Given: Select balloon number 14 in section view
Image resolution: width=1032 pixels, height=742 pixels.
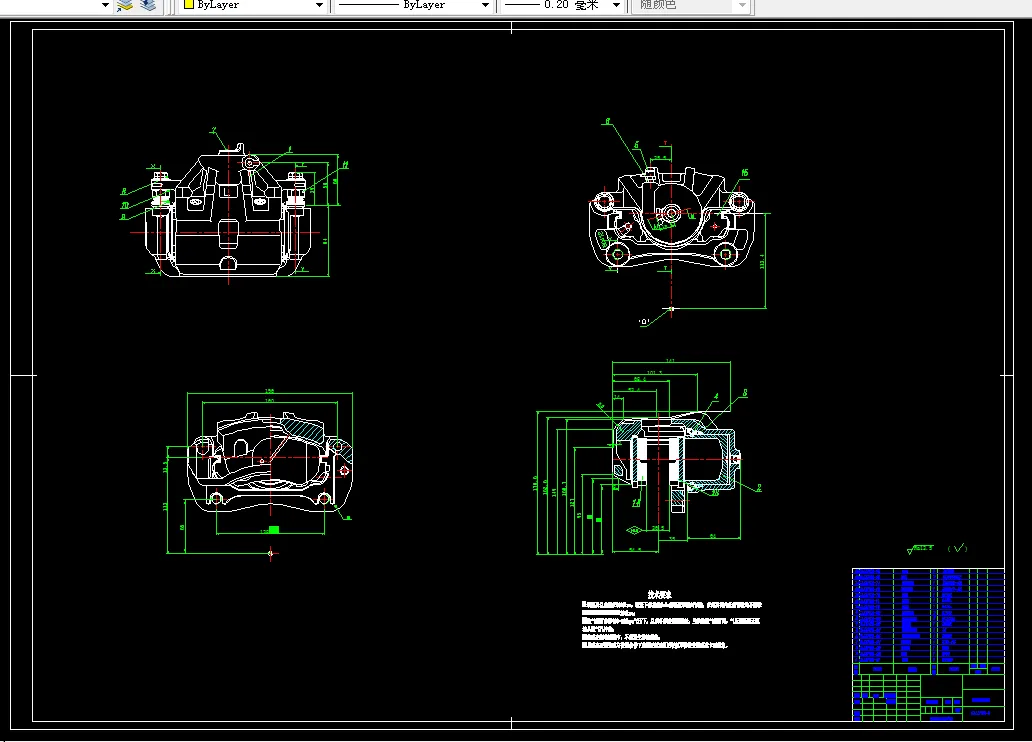Looking at the screenshot, I should (636, 503).
